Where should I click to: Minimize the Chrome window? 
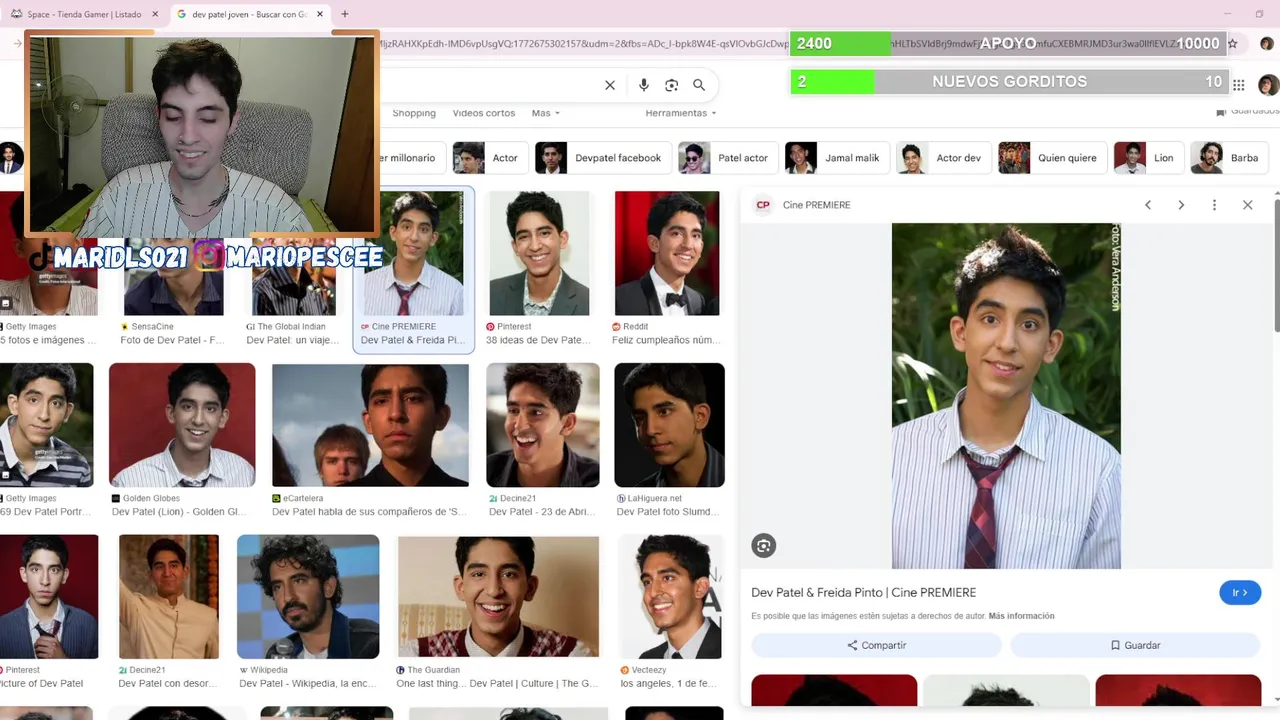tap(1228, 14)
